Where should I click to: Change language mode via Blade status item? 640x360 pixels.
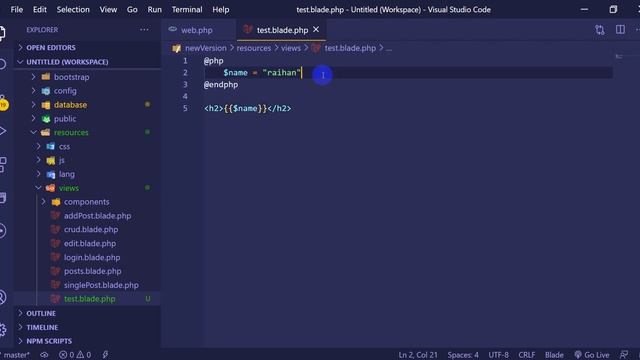pos(554,355)
